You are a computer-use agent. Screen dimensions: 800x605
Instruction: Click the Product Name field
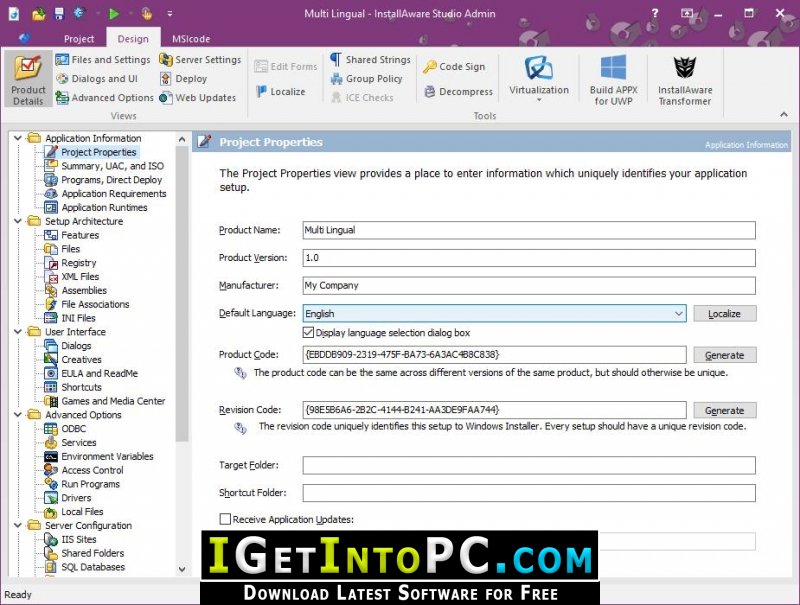(529, 230)
